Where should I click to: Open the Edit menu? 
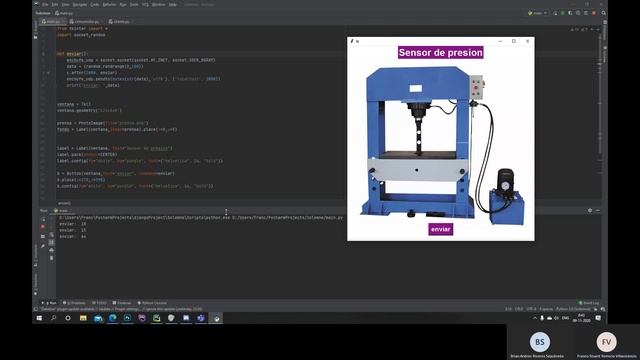[x=55, y=4]
